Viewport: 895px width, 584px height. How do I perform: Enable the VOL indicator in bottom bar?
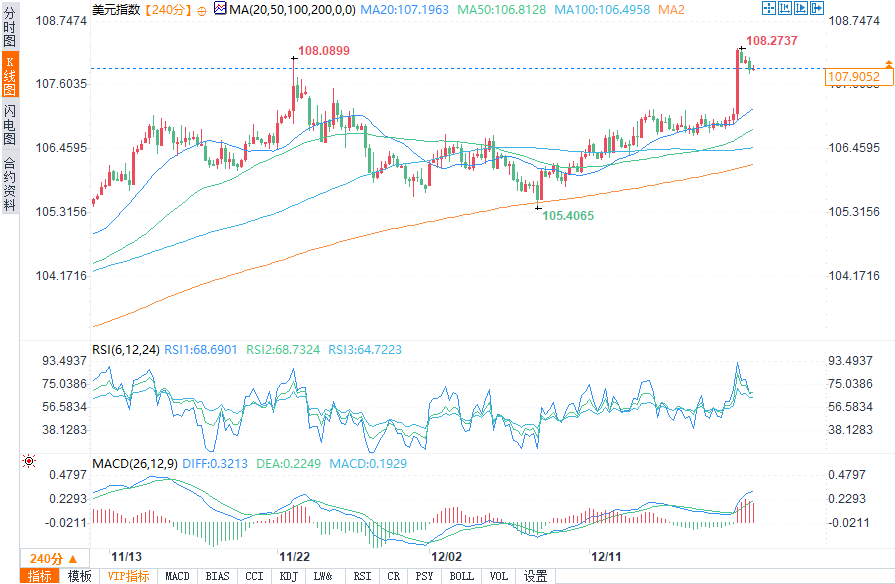point(498,576)
